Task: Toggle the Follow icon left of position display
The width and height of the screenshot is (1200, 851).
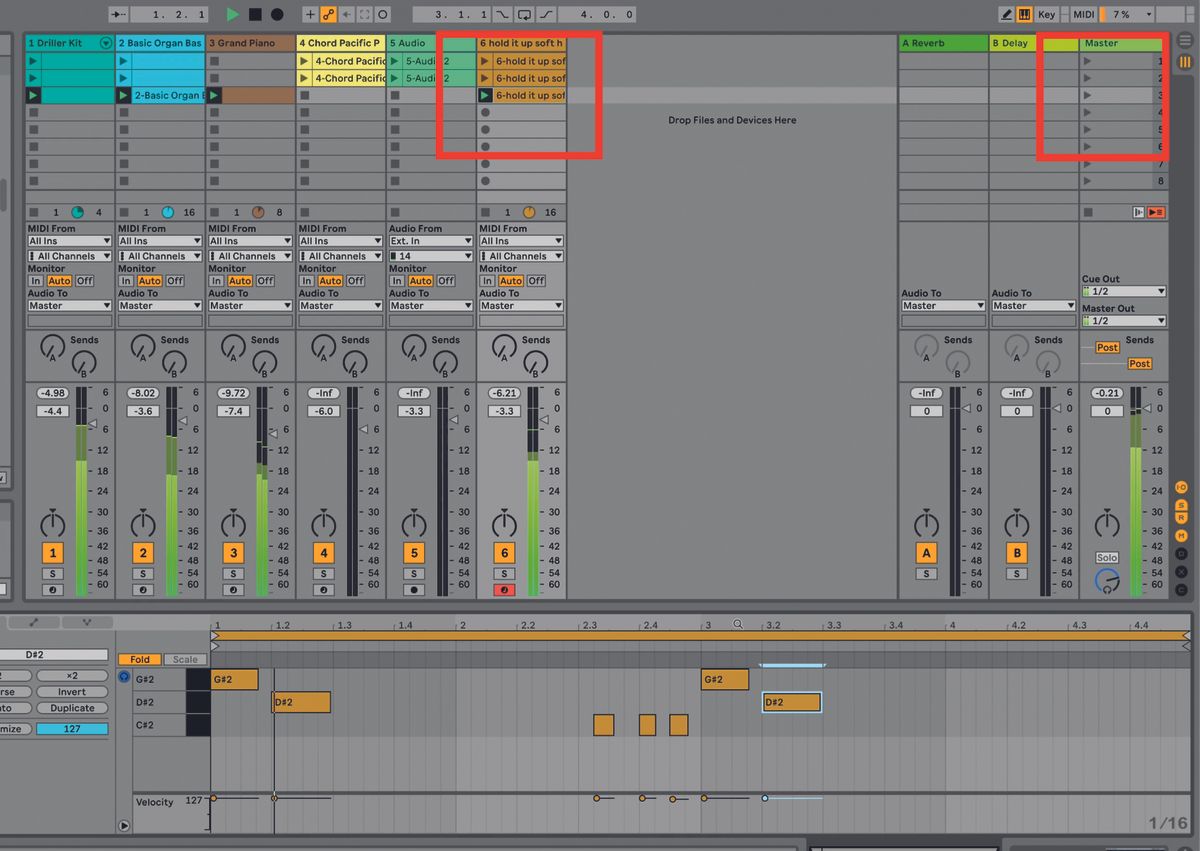Action: [119, 15]
